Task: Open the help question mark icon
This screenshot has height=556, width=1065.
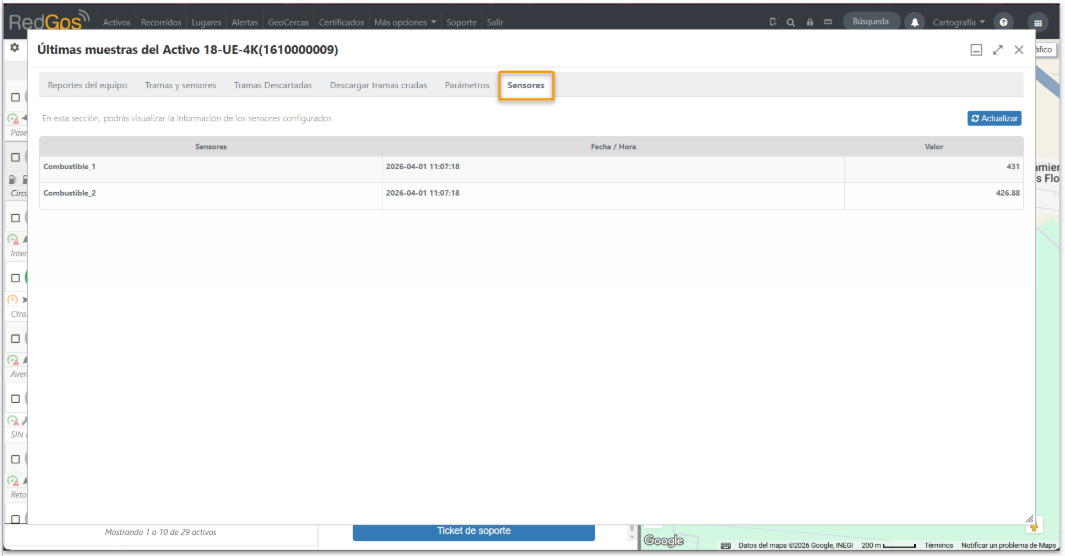Action: coord(1003,22)
